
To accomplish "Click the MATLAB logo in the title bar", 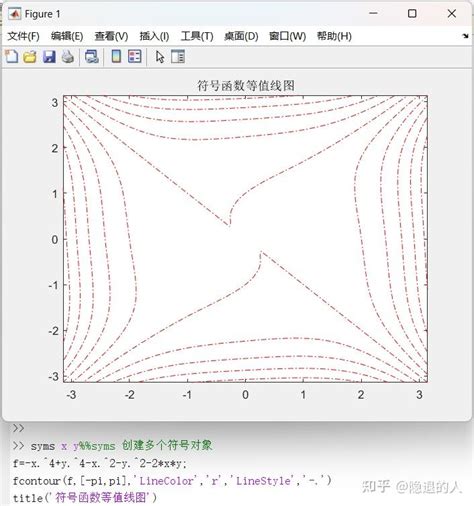I will tap(14, 14).
